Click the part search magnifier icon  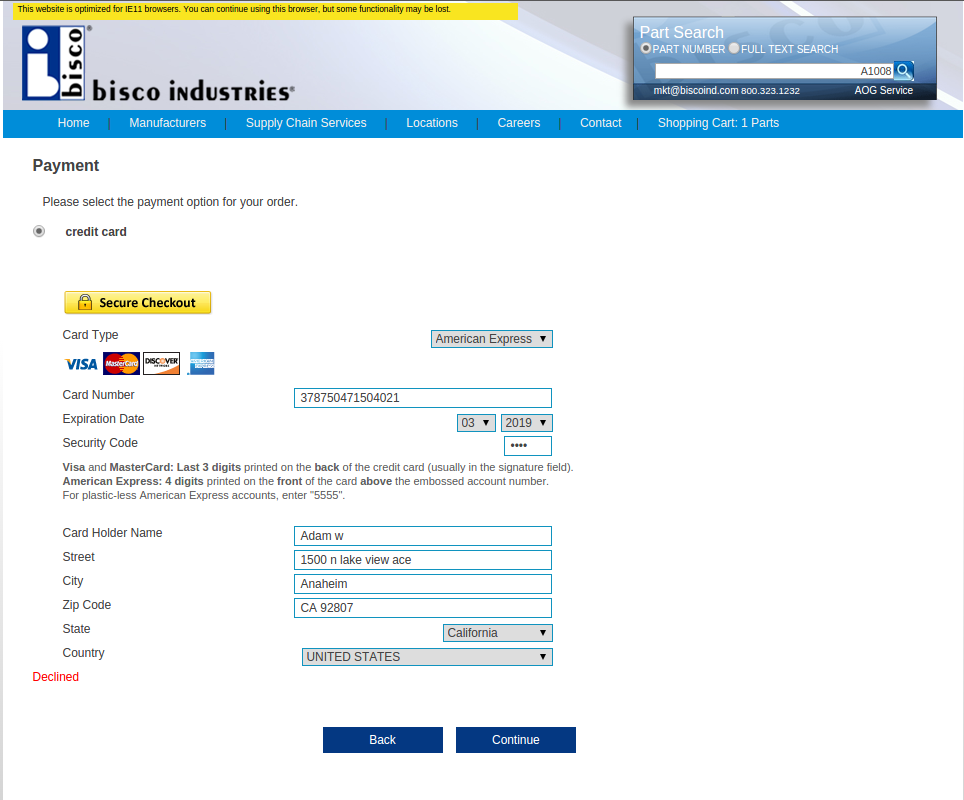pos(903,71)
